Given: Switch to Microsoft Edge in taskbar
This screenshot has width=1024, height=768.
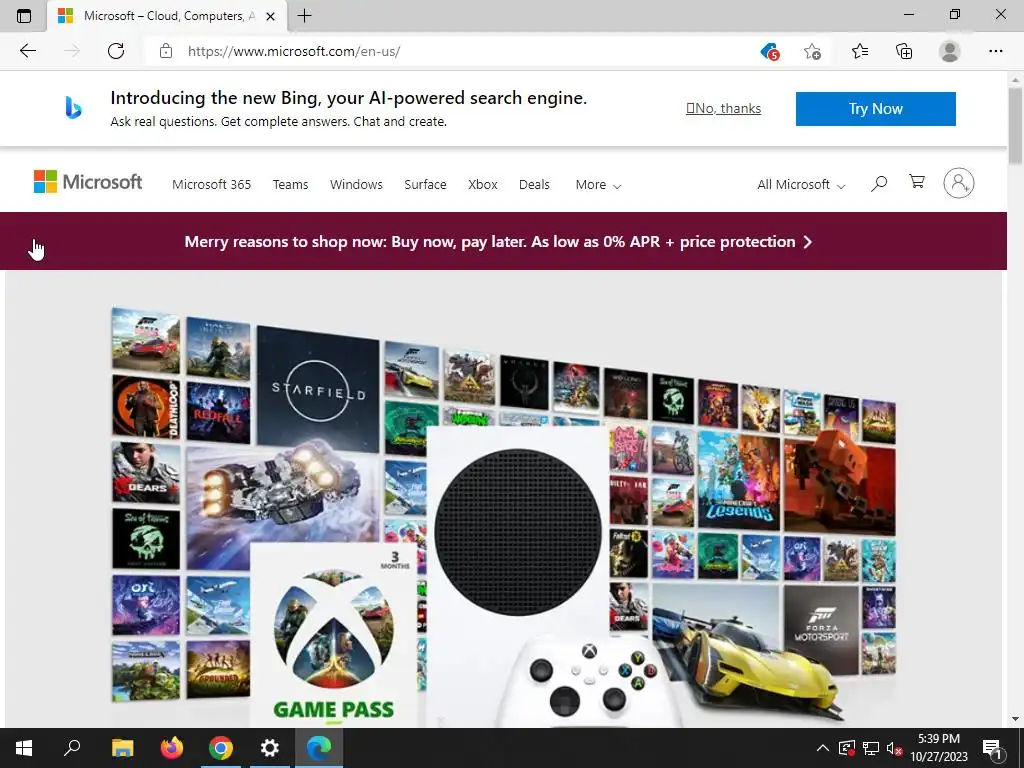Looking at the screenshot, I should point(319,748).
